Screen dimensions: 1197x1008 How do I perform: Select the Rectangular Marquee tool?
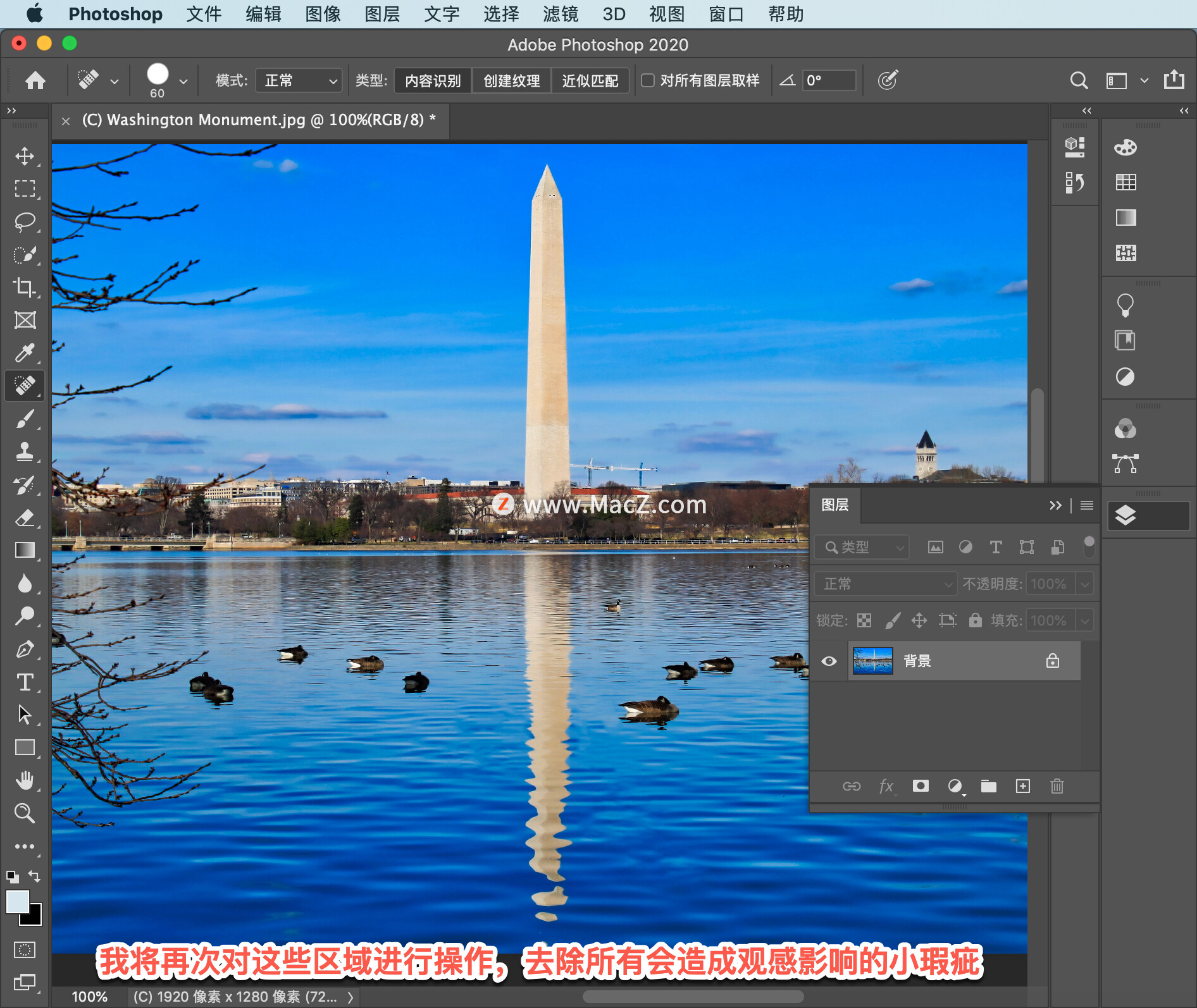point(25,189)
